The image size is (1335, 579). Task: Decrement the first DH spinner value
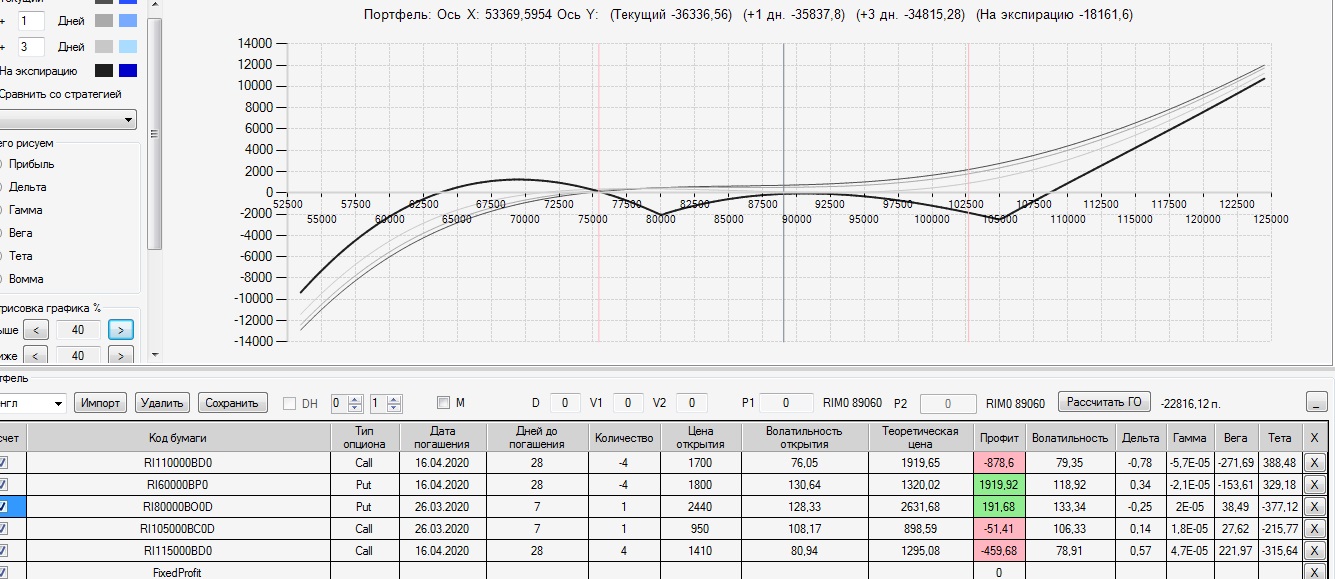pos(353,408)
